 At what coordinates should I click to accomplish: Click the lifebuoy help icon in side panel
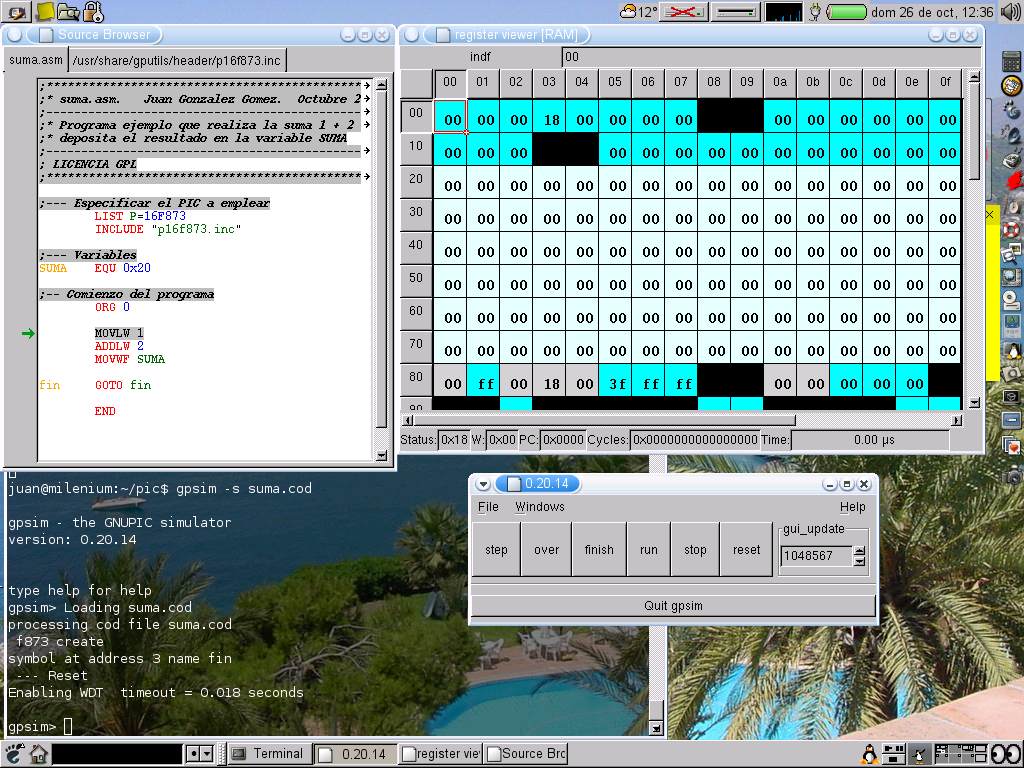click(x=1011, y=229)
